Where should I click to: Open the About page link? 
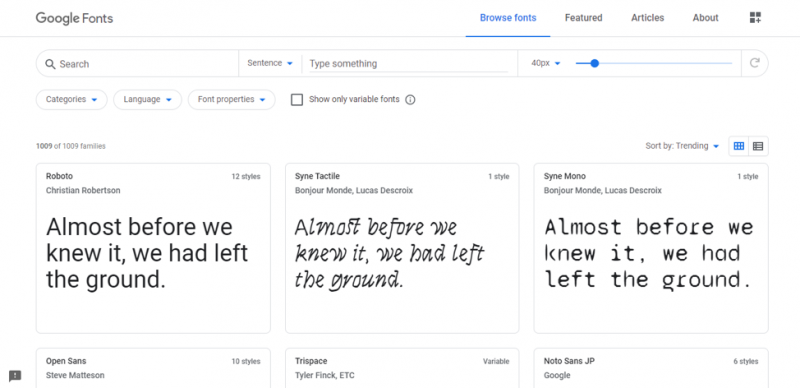(x=705, y=18)
